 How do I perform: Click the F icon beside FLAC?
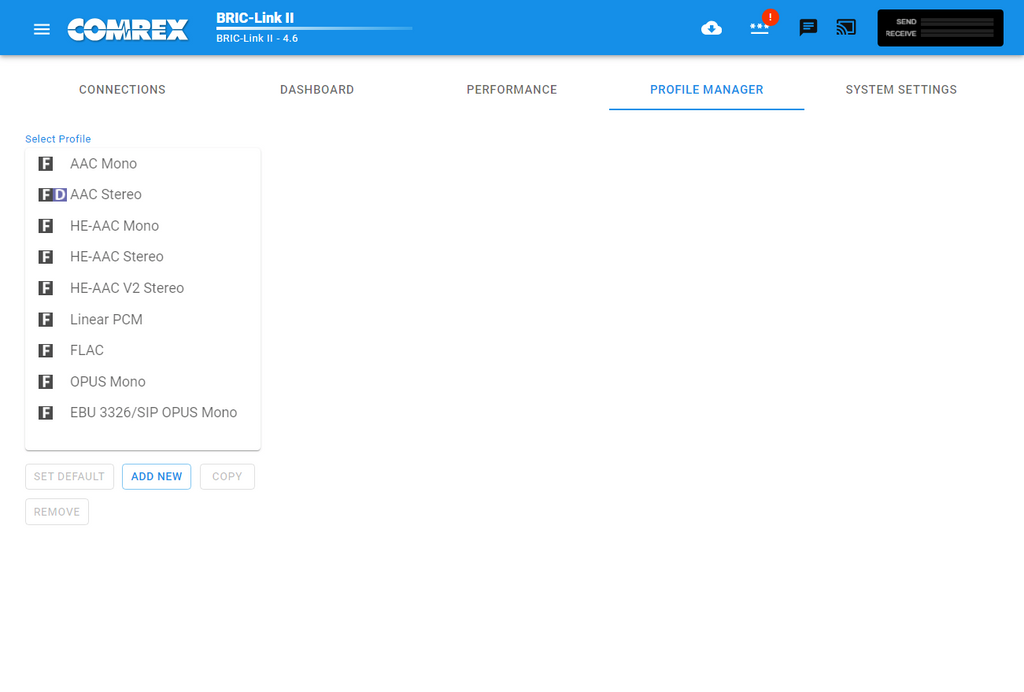46,351
